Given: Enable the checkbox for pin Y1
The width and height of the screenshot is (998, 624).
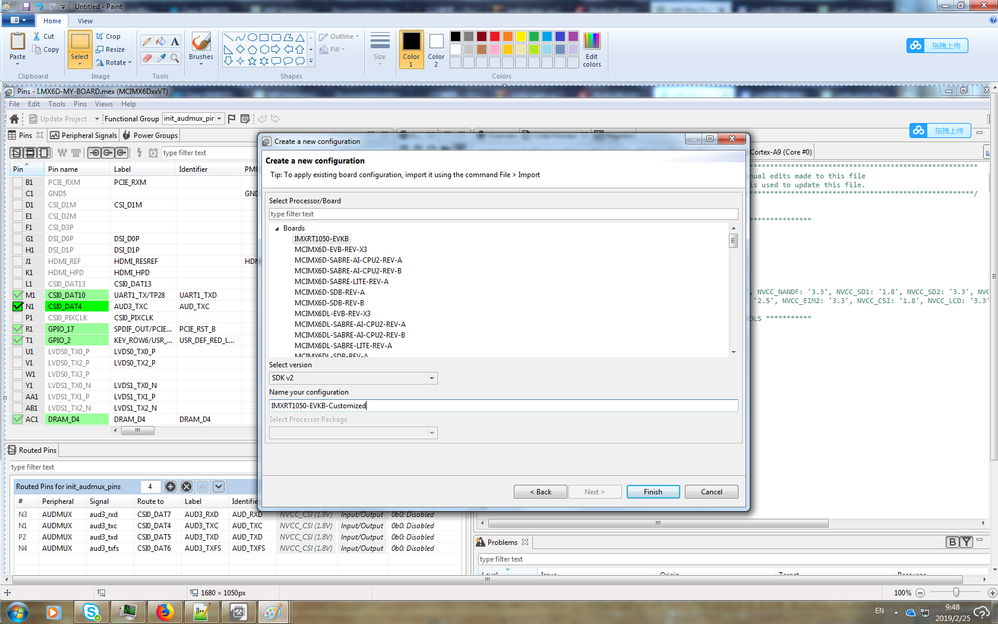Looking at the screenshot, I should pyautogui.click(x=17, y=386).
